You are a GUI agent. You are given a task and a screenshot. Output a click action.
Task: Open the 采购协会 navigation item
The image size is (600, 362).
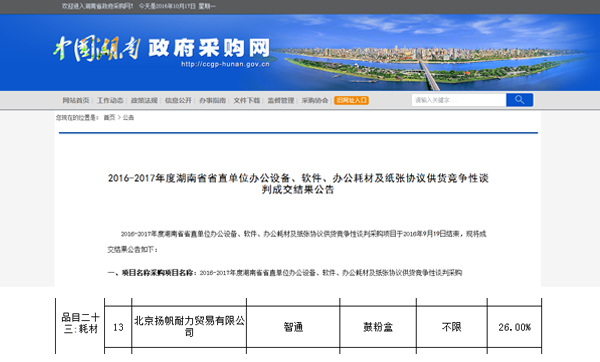point(315,100)
